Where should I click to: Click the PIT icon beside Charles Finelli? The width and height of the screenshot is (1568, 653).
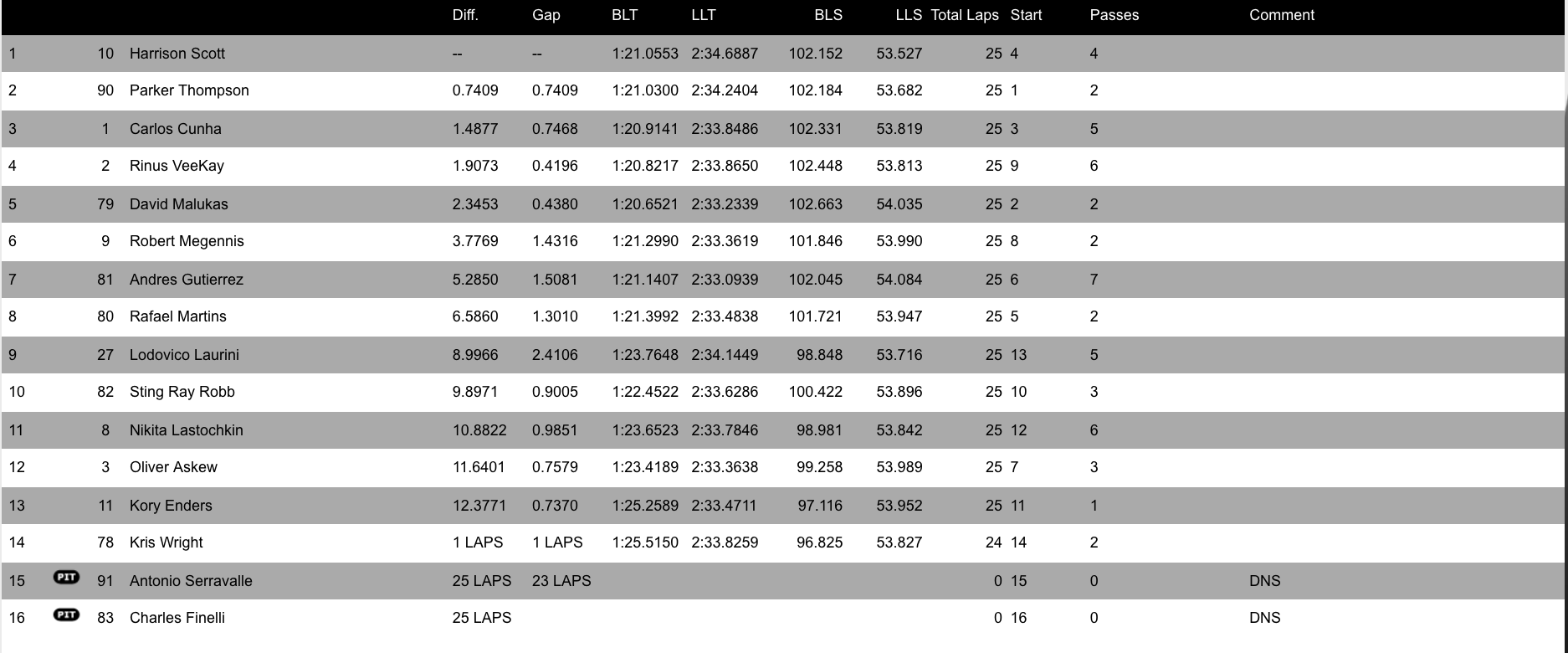tap(66, 614)
